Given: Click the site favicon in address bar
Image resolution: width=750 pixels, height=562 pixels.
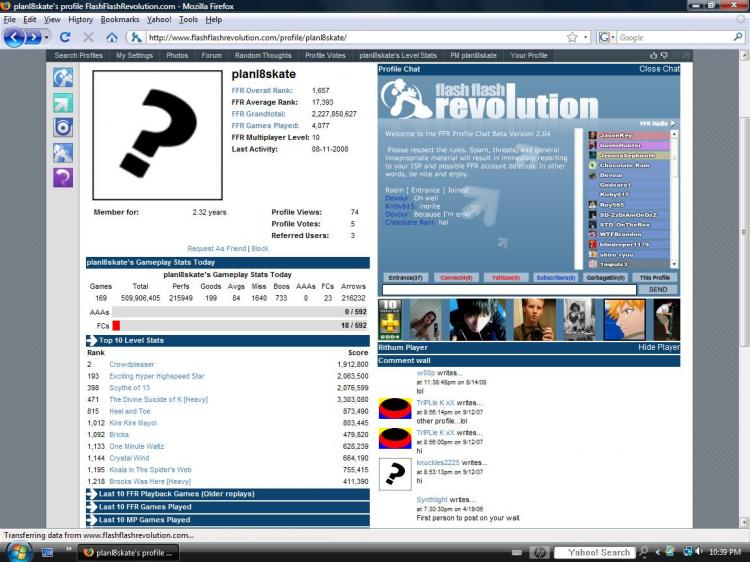Looking at the screenshot, I should click(x=136, y=37).
